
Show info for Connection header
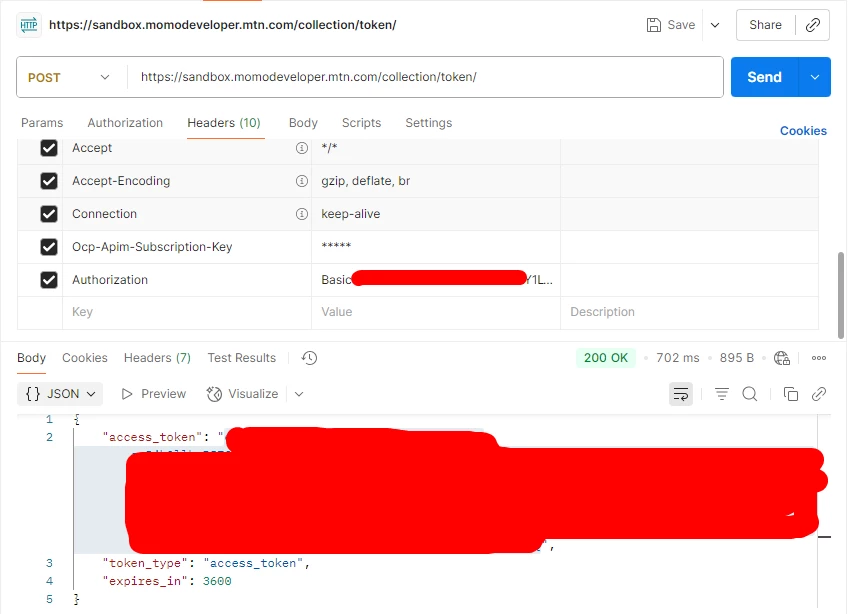301,214
